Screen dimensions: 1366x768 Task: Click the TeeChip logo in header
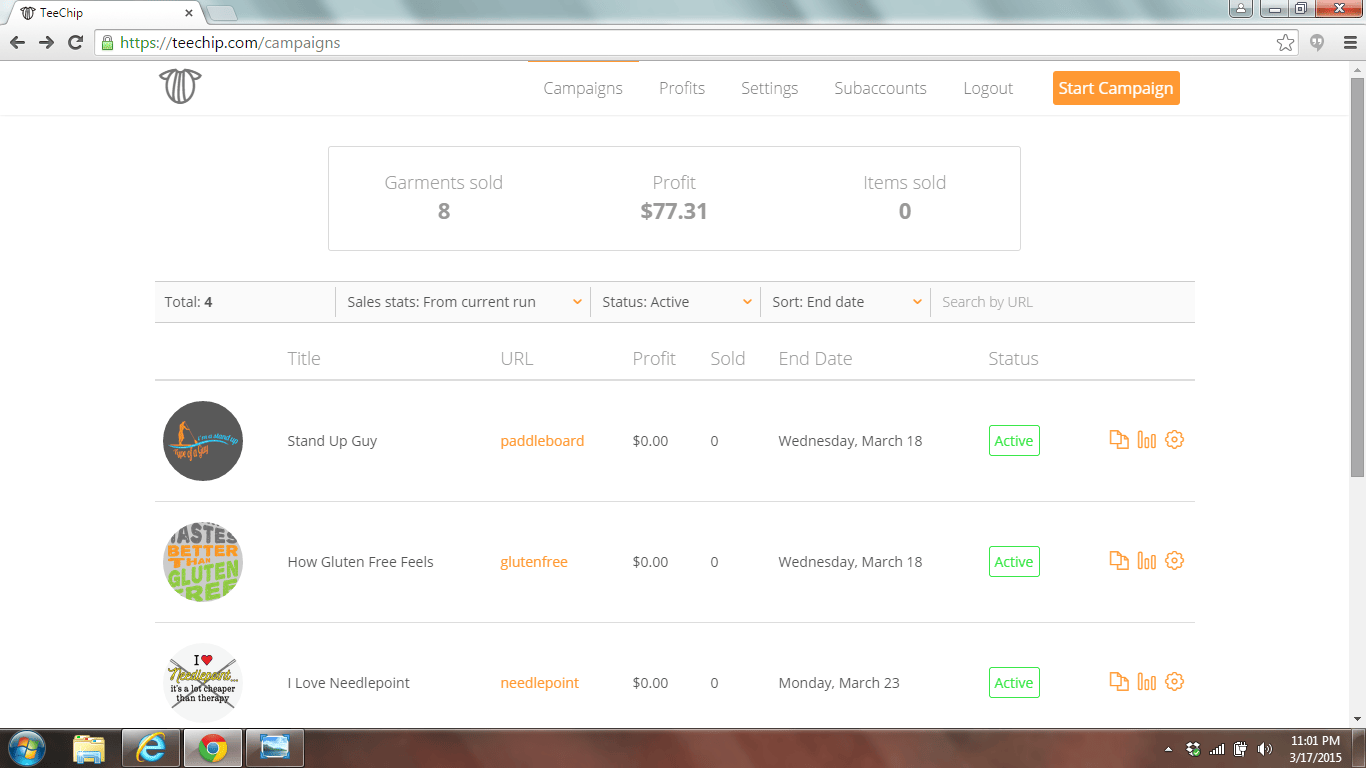click(180, 87)
